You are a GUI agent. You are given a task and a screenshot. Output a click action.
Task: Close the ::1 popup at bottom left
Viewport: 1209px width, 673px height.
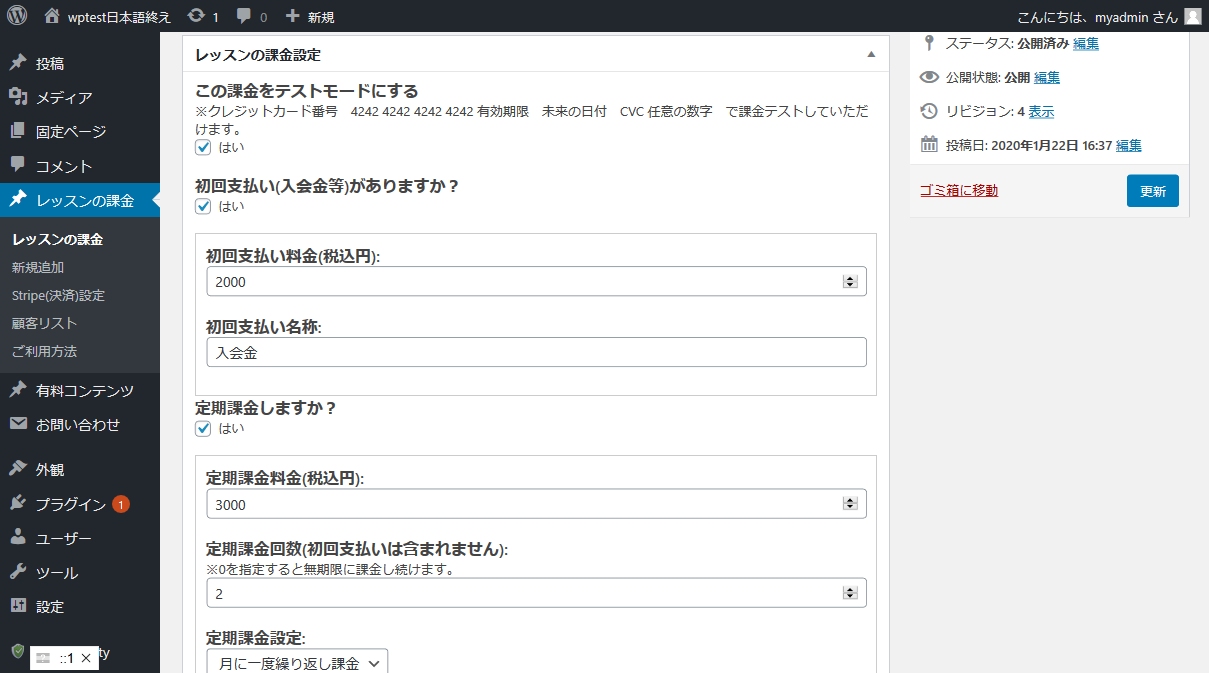86,658
